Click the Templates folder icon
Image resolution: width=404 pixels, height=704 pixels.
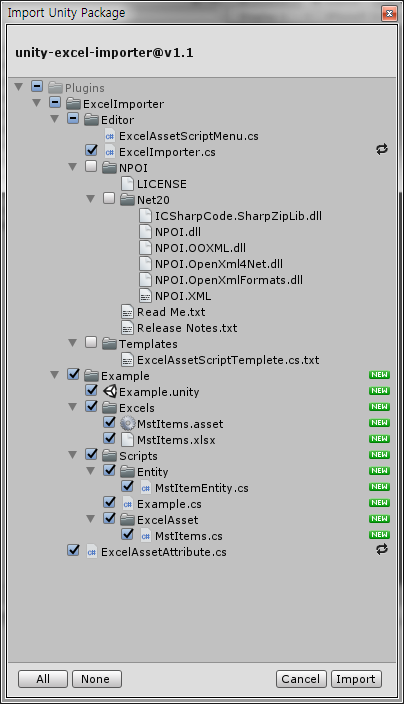[x=109, y=344]
